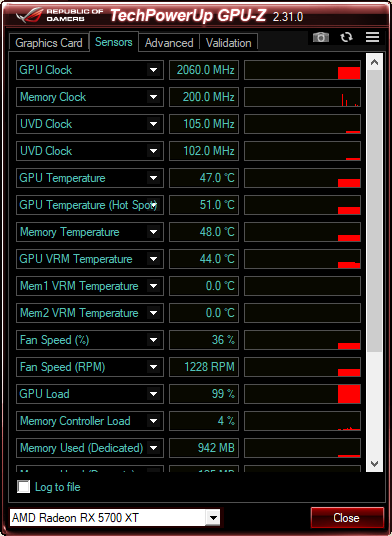Click the 942 MB memory used value
Screen dimensions: 392x536
pyautogui.click(x=204, y=448)
